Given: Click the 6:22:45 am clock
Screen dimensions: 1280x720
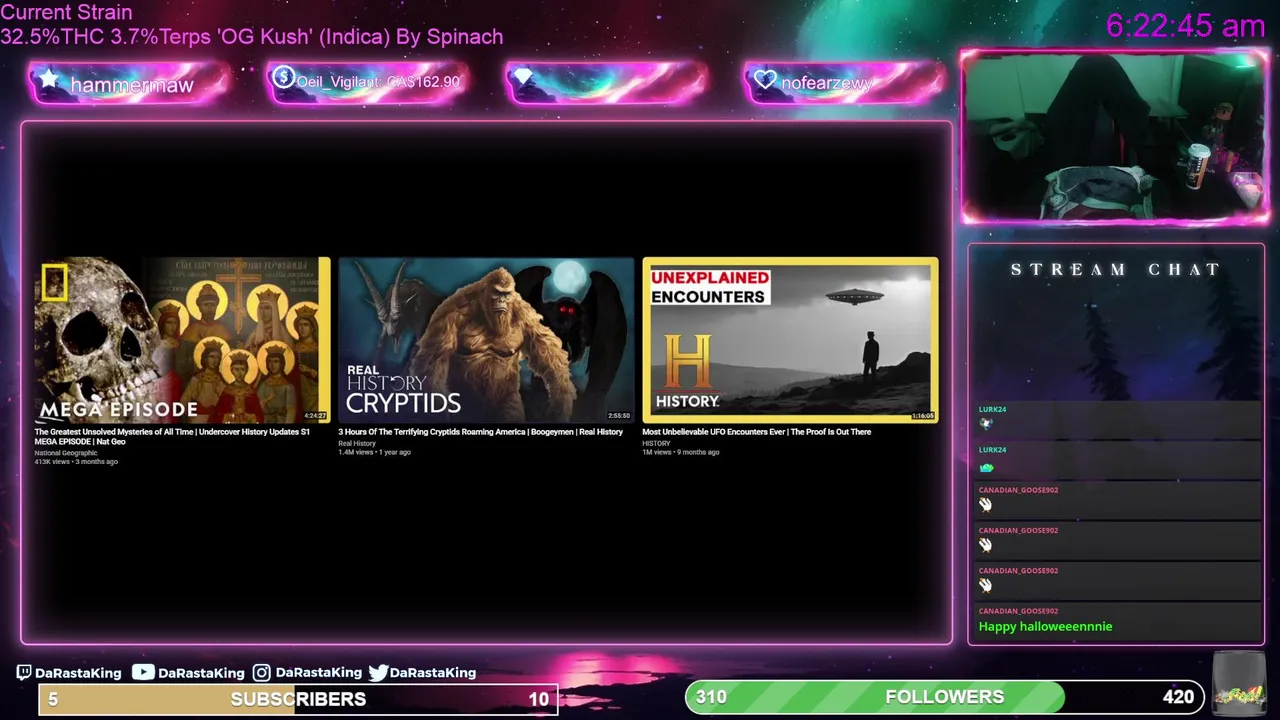Looking at the screenshot, I should [x=1186, y=26].
